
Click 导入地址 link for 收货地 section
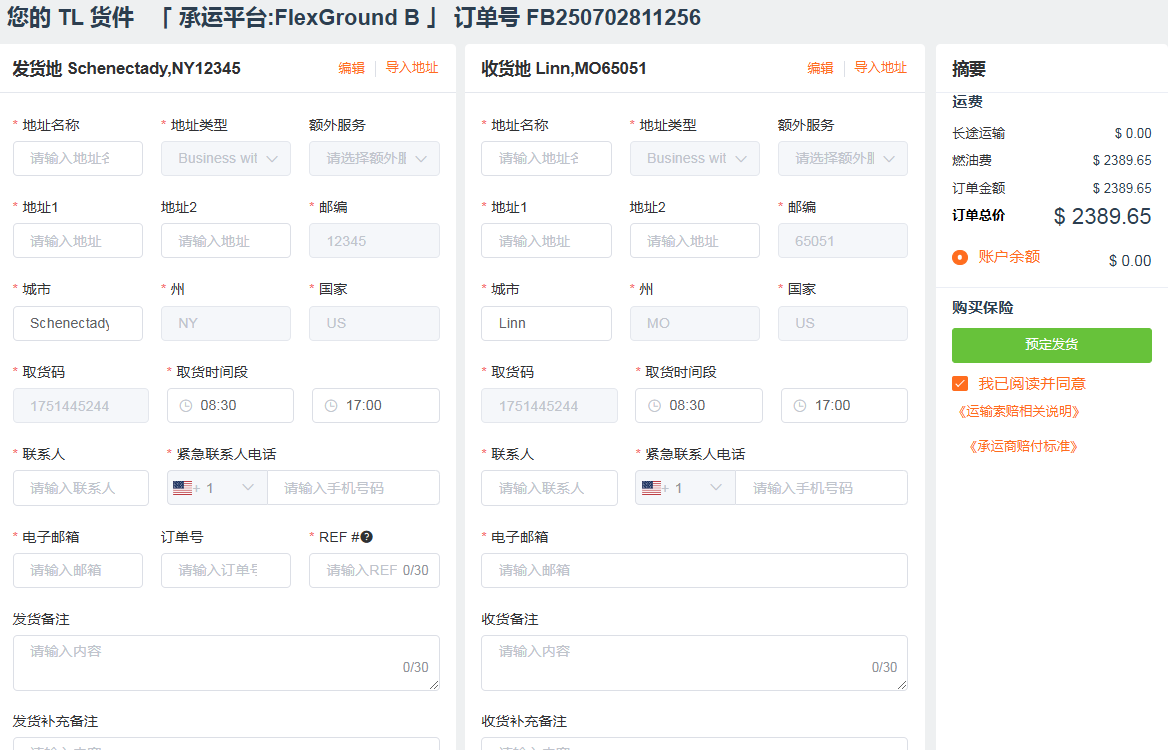(x=880, y=68)
